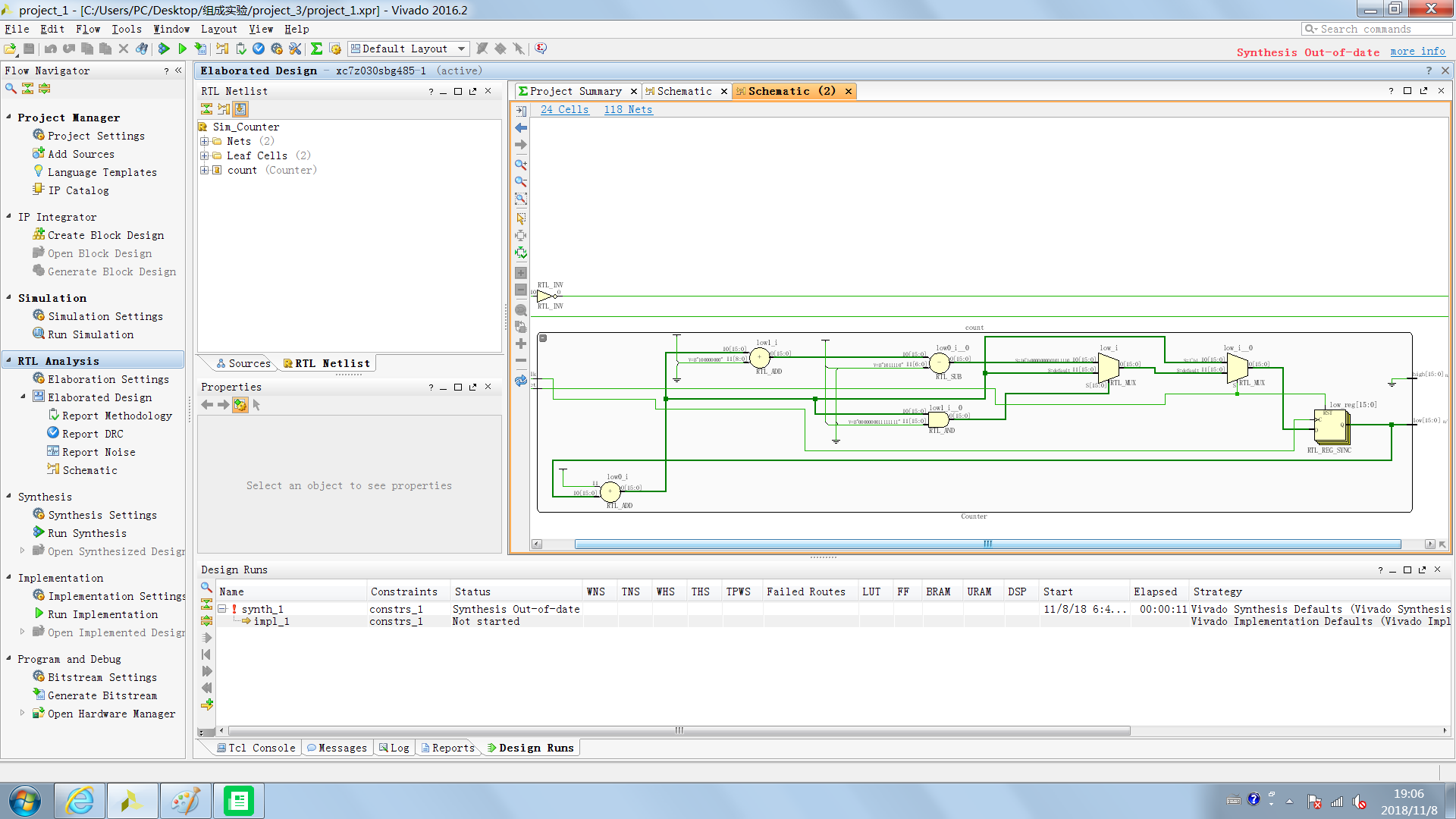Click the schematic Zoom In icon
This screenshot has height=819, width=1456.
tap(521, 165)
